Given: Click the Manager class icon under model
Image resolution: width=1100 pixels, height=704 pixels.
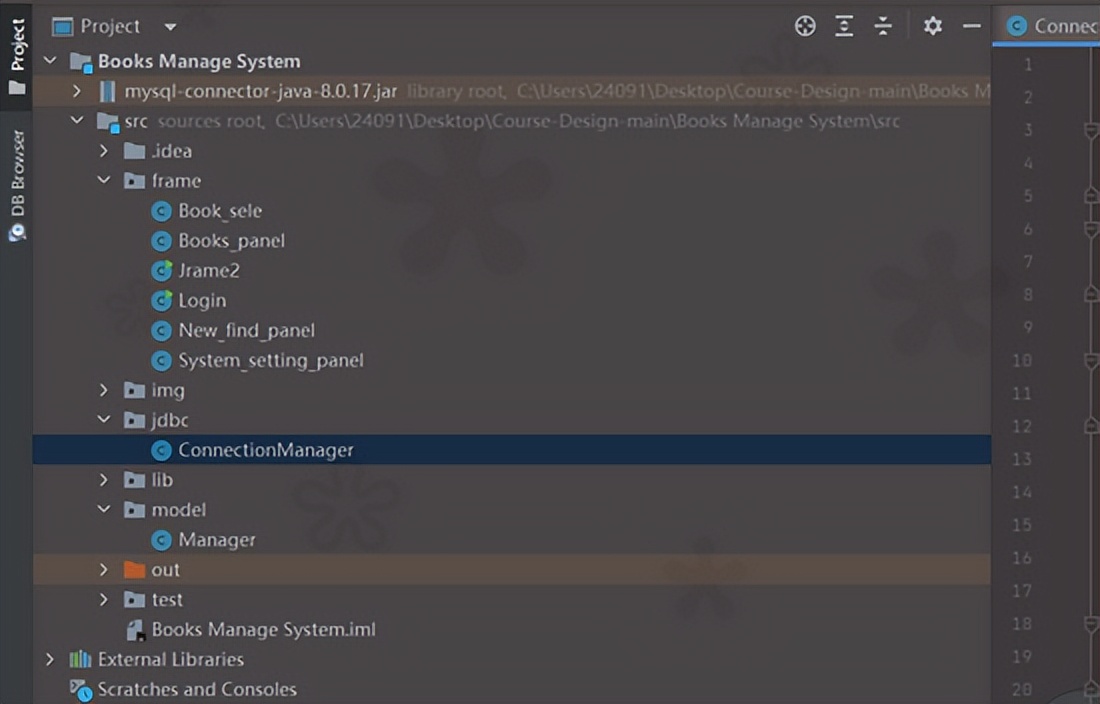Looking at the screenshot, I should tap(162, 540).
